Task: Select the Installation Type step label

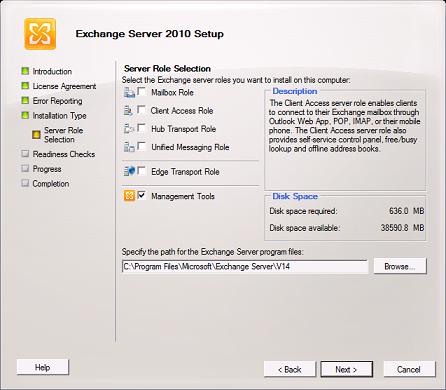Action: [59, 116]
